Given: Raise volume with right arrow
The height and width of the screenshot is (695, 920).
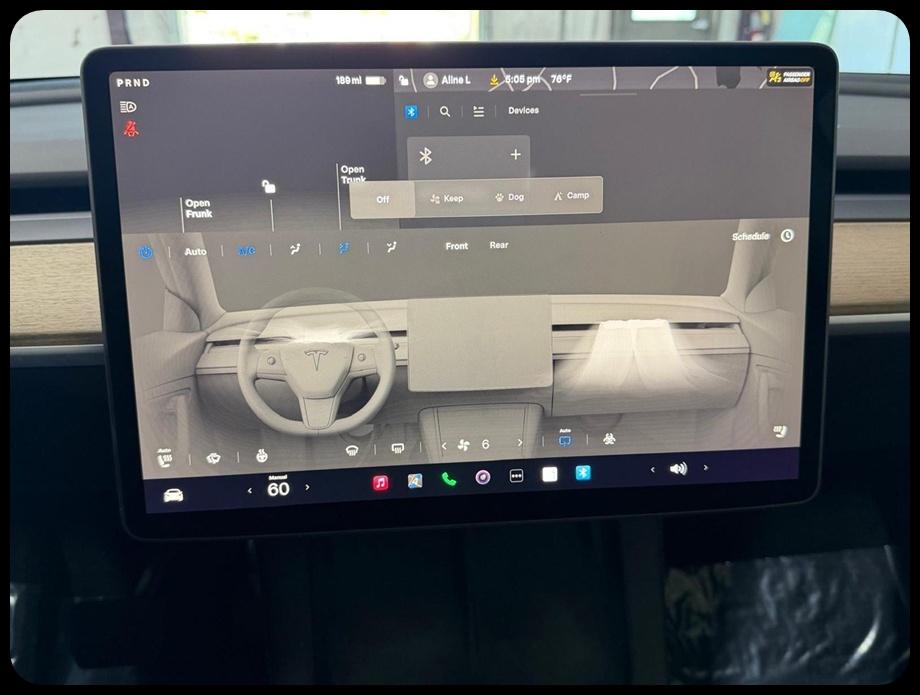Looking at the screenshot, I should [705, 467].
